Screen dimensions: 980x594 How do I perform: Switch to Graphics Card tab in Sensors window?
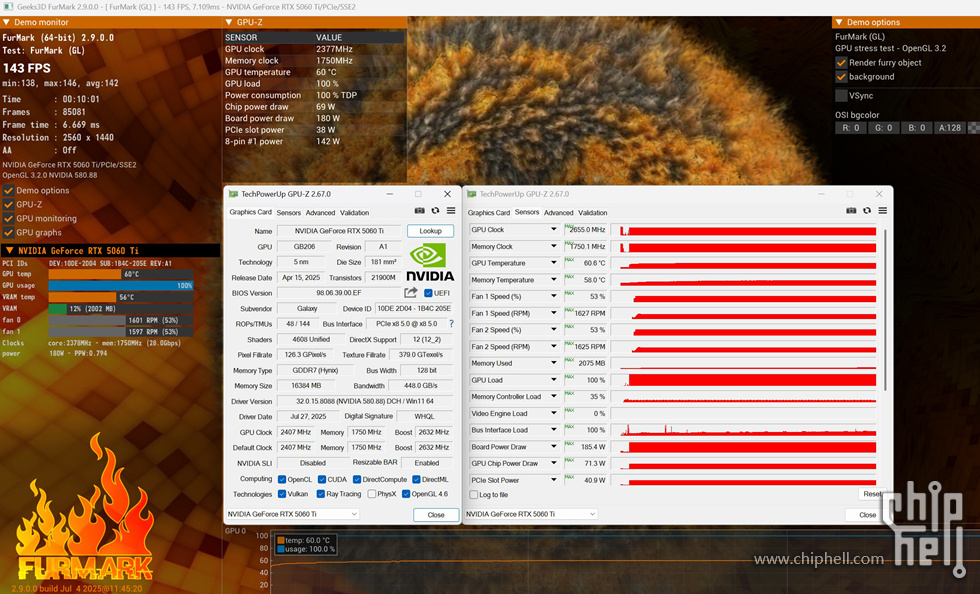point(489,213)
